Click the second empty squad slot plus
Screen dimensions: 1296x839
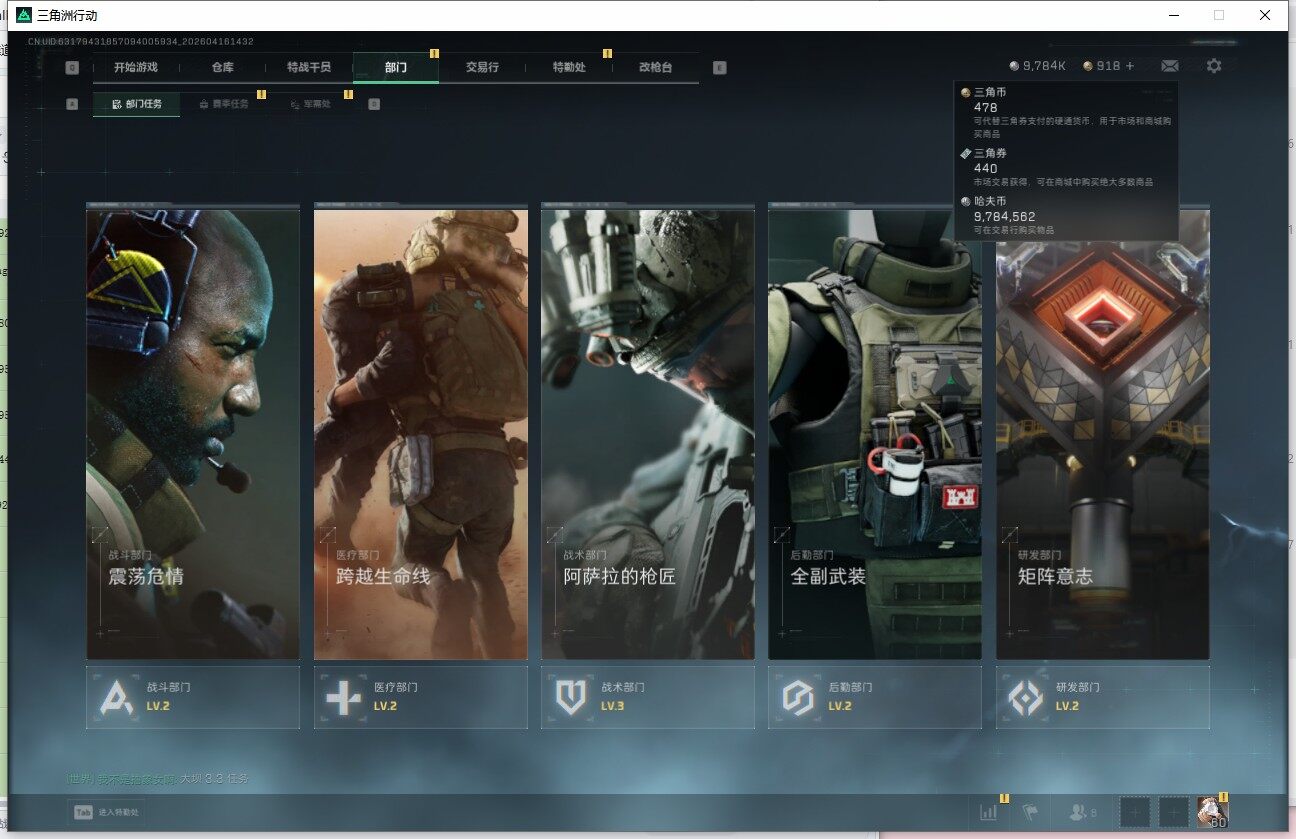pyautogui.click(x=1173, y=812)
